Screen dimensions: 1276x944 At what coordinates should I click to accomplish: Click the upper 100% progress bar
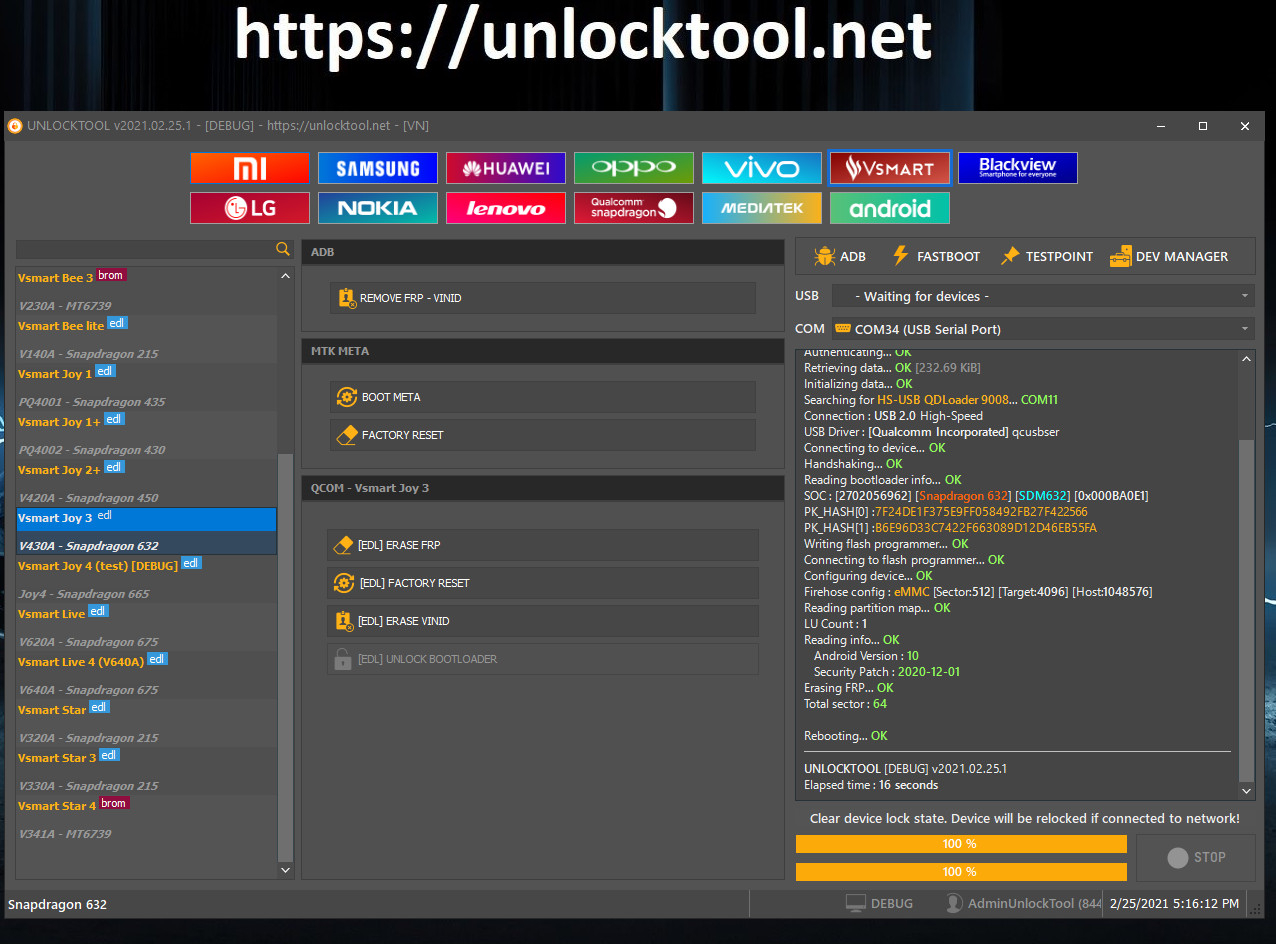[961, 844]
